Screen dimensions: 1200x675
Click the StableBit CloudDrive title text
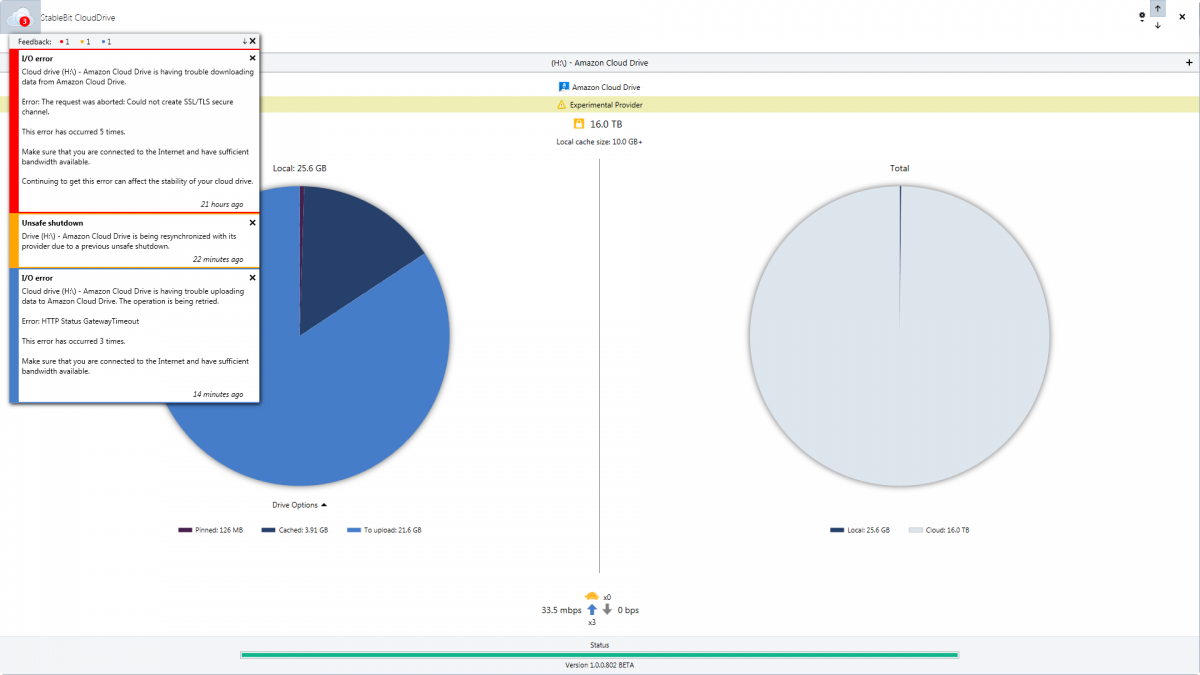[x=76, y=18]
